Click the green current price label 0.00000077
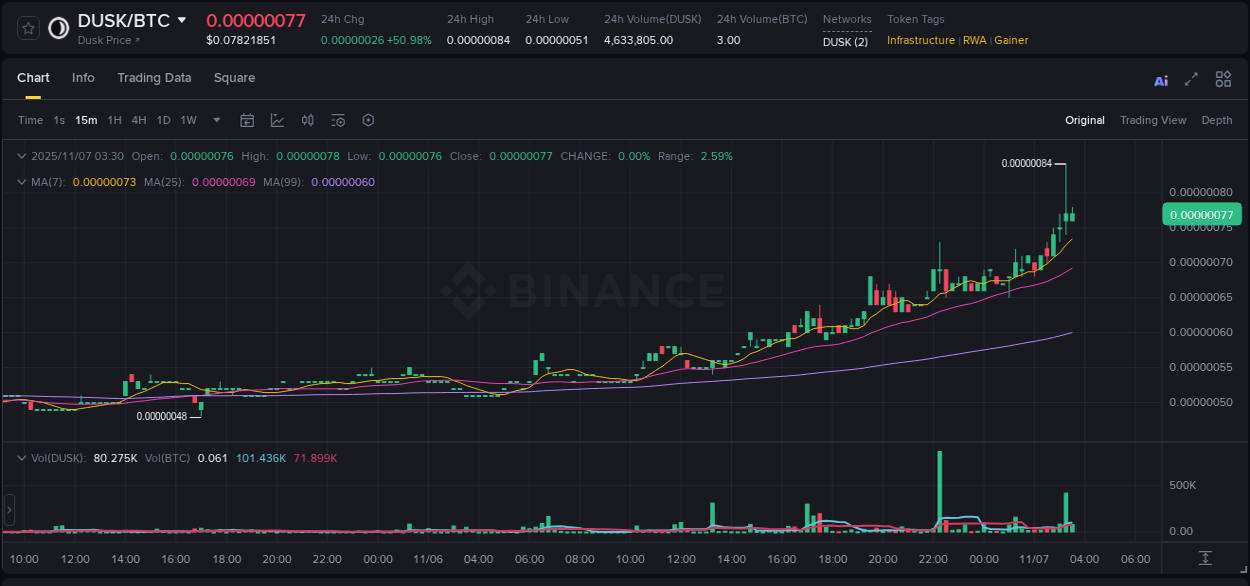The width and height of the screenshot is (1250, 586). (1202, 214)
